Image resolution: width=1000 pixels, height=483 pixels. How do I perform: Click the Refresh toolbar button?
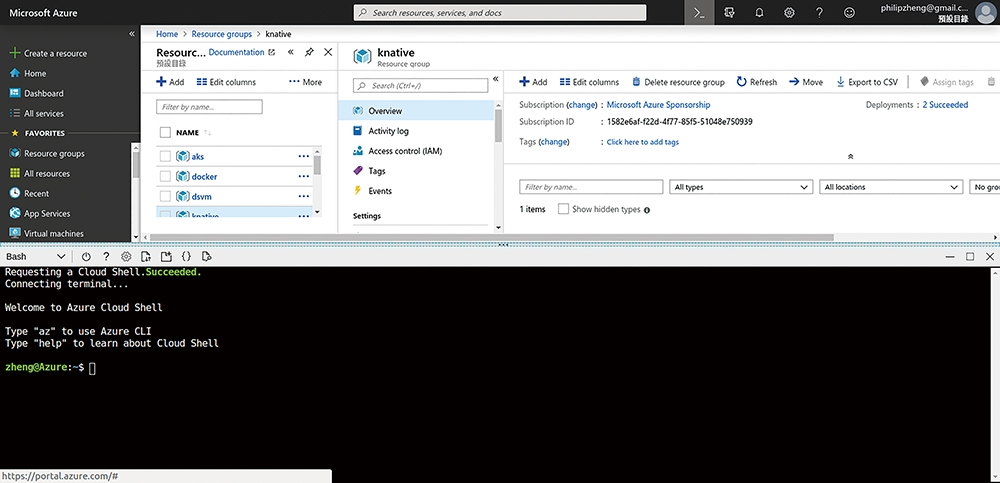point(756,82)
